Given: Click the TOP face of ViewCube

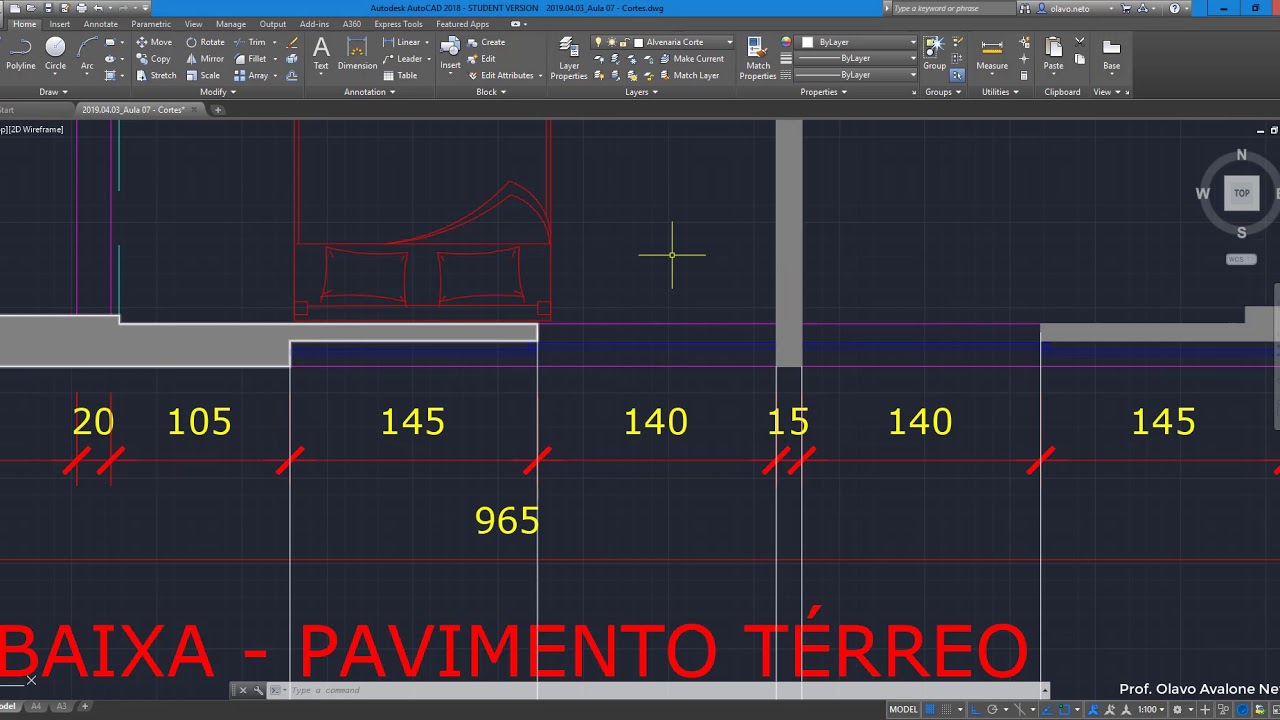Looking at the screenshot, I should (x=1241, y=193).
